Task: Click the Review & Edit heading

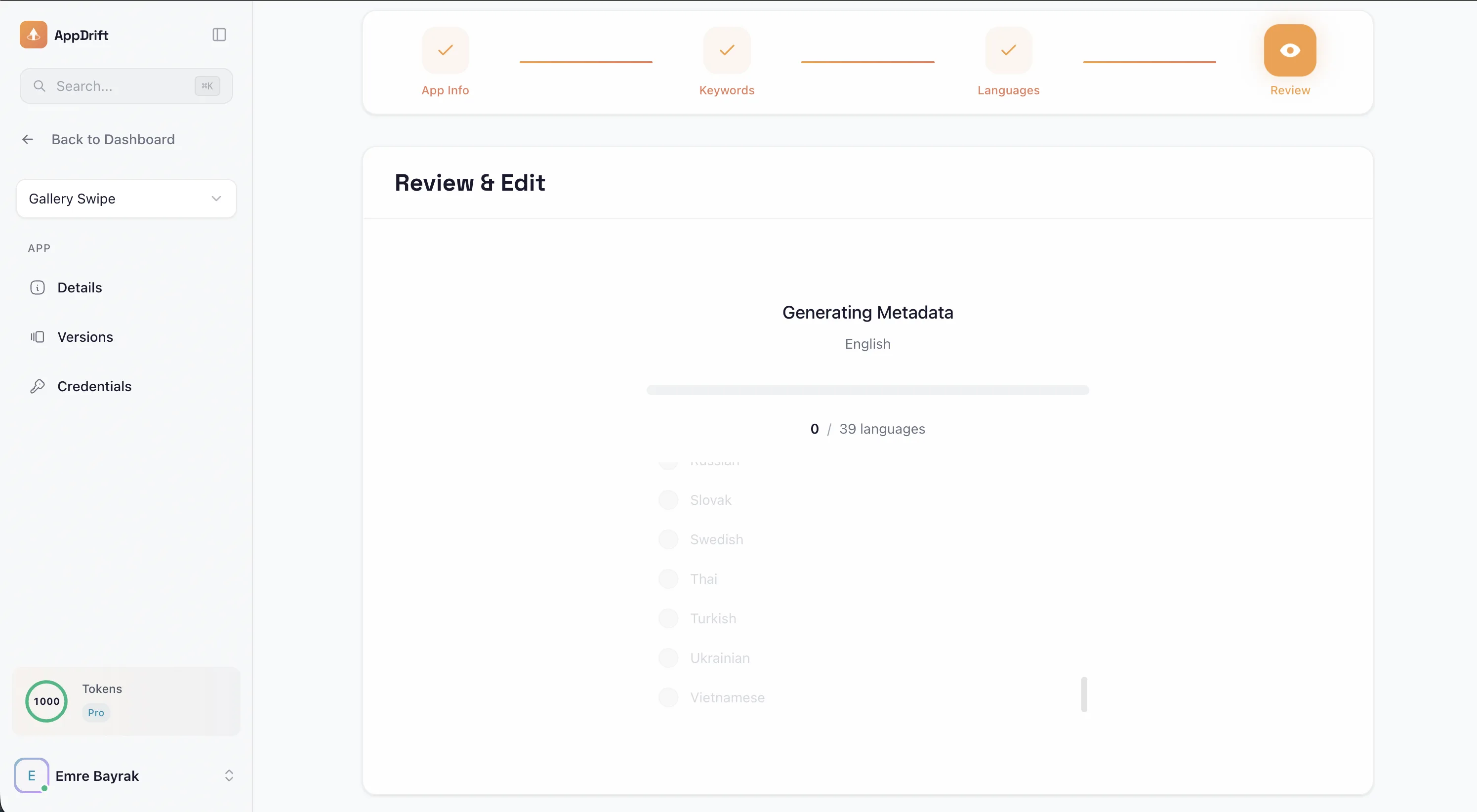Action: [x=470, y=183]
